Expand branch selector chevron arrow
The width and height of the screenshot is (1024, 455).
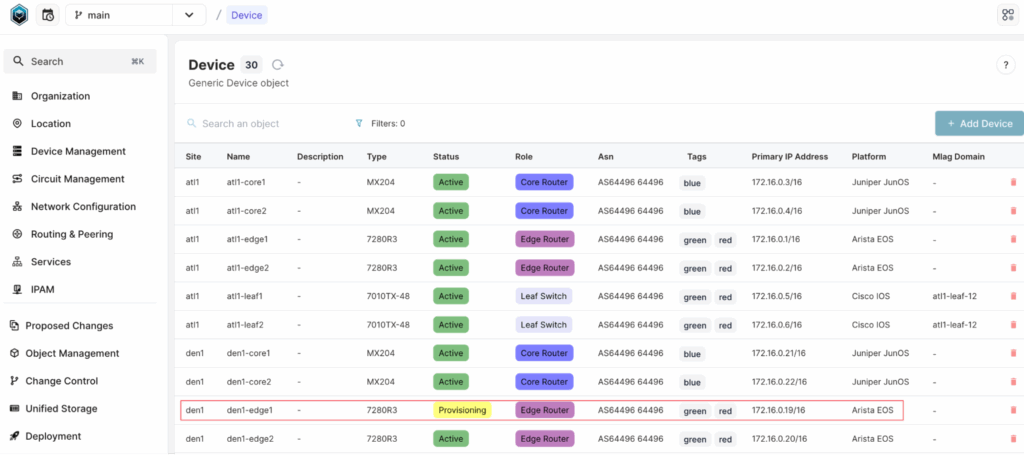coord(189,15)
